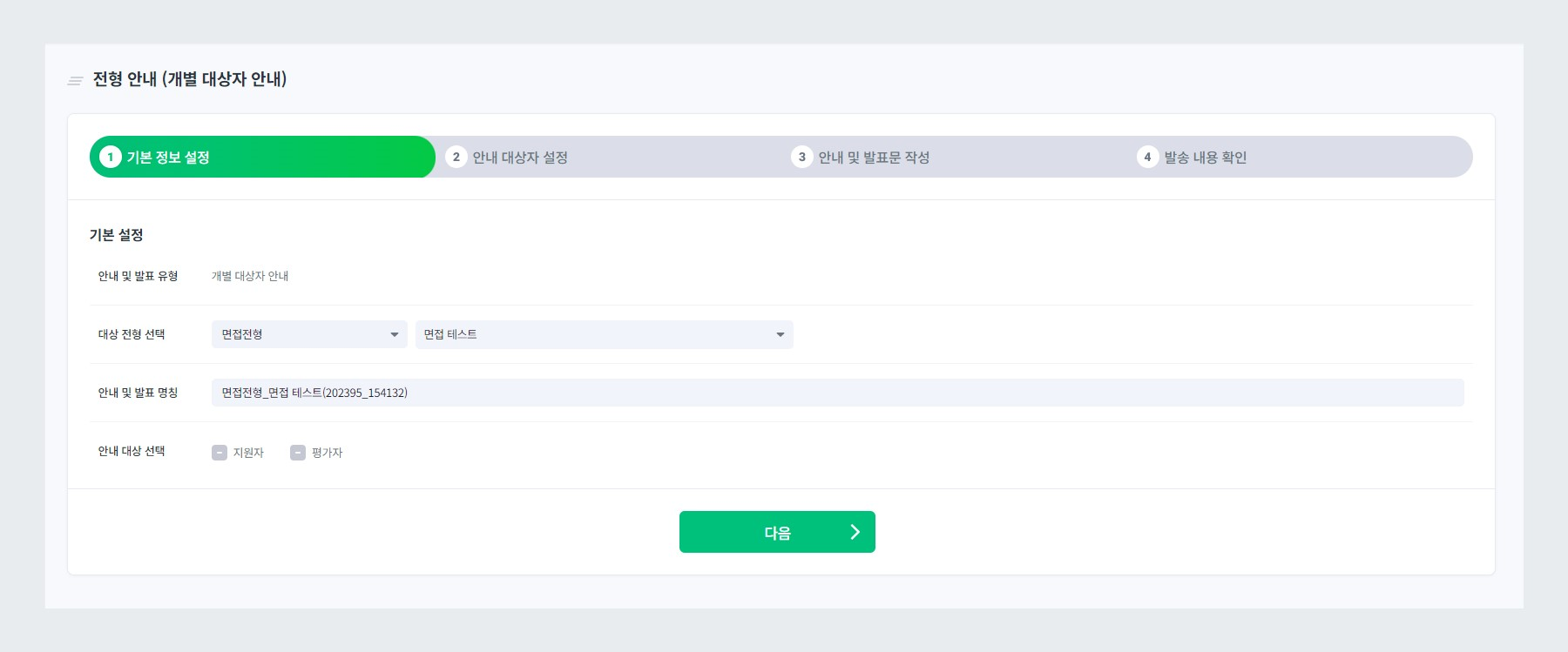Select step 1 기본 정보 설정
The height and width of the screenshot is (652, 1568).
pos(262,157)
